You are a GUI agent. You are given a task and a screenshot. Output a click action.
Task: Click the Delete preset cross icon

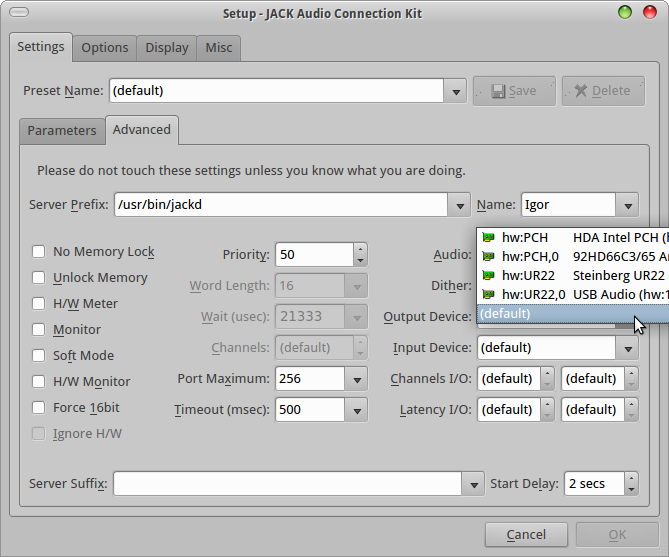point(580,91)
